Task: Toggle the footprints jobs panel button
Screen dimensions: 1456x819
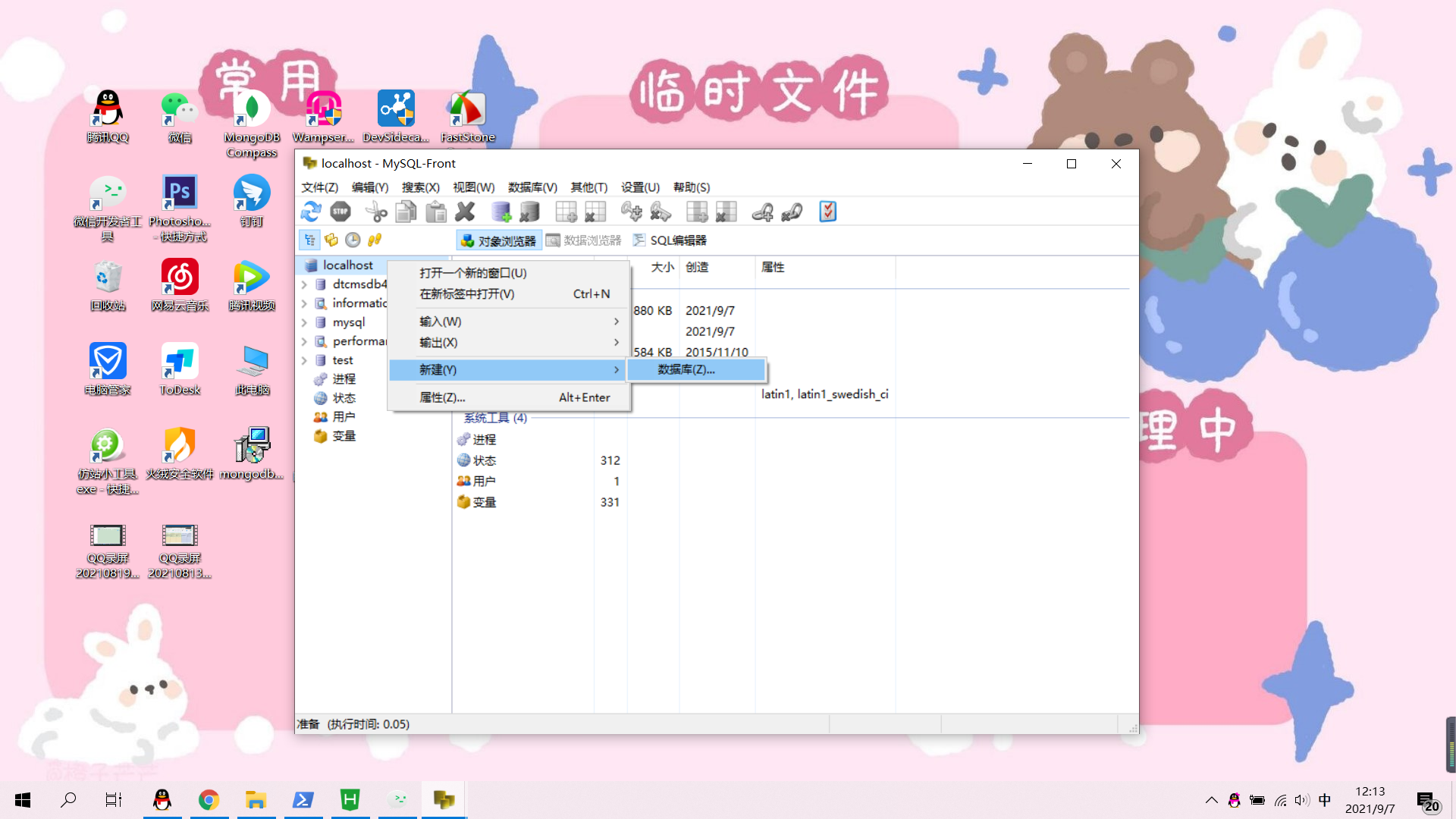Action: [x=375, y=240]
